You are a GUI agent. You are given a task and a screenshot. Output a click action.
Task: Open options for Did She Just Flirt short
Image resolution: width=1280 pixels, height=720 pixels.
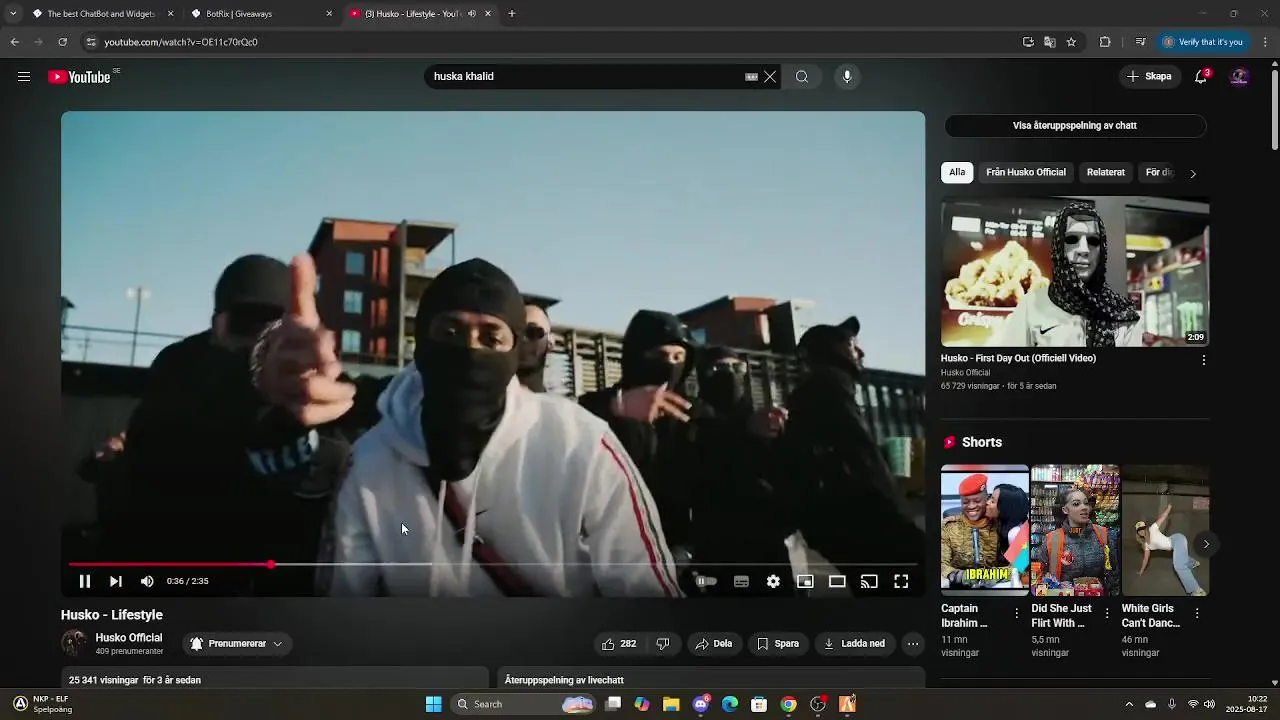(x=1107, y=613)
